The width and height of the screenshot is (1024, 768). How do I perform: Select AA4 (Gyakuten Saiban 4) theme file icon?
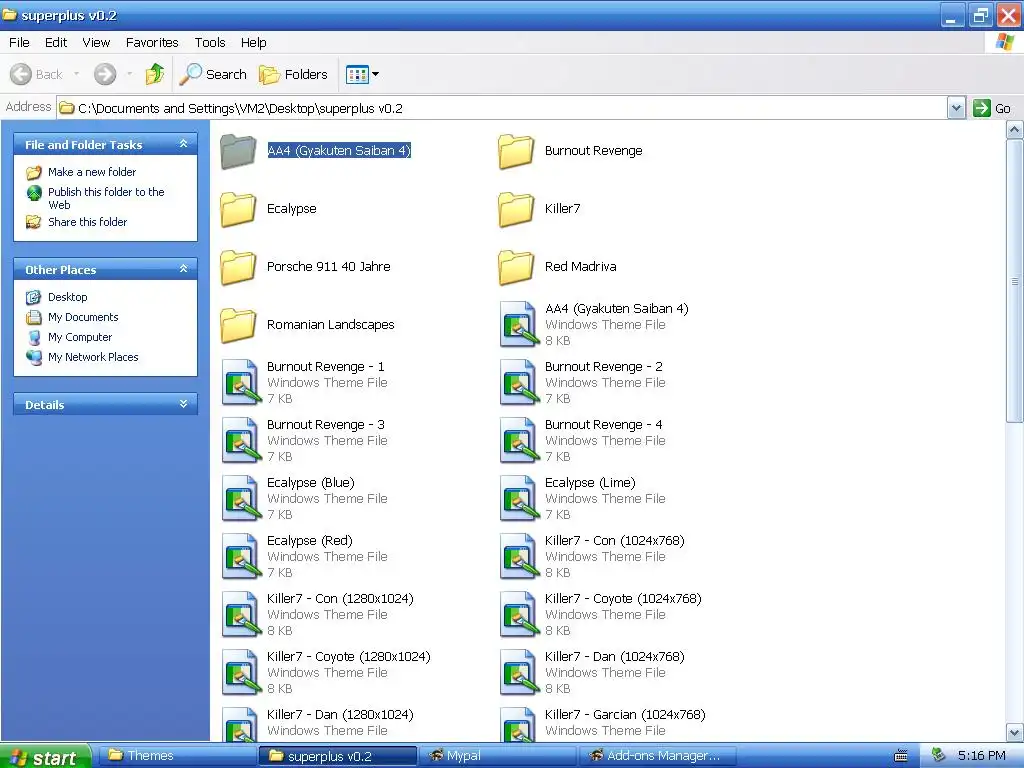click(x=519, y=324)
